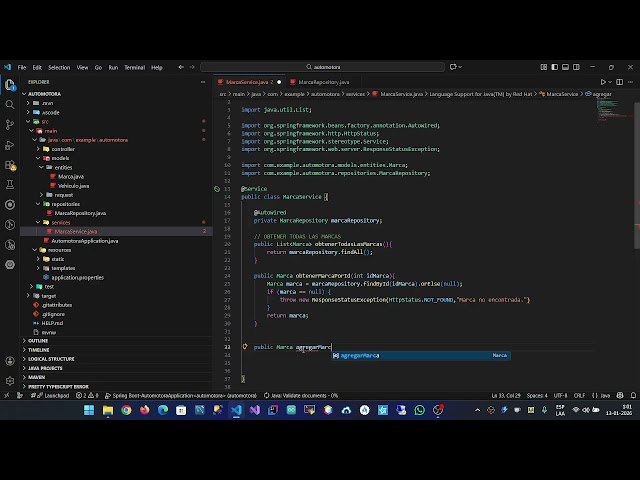Click the automotora command center search box
Image resolution: width=640 pixels, height=480 pixels.
pyautogui.click(x=322, y=67)
